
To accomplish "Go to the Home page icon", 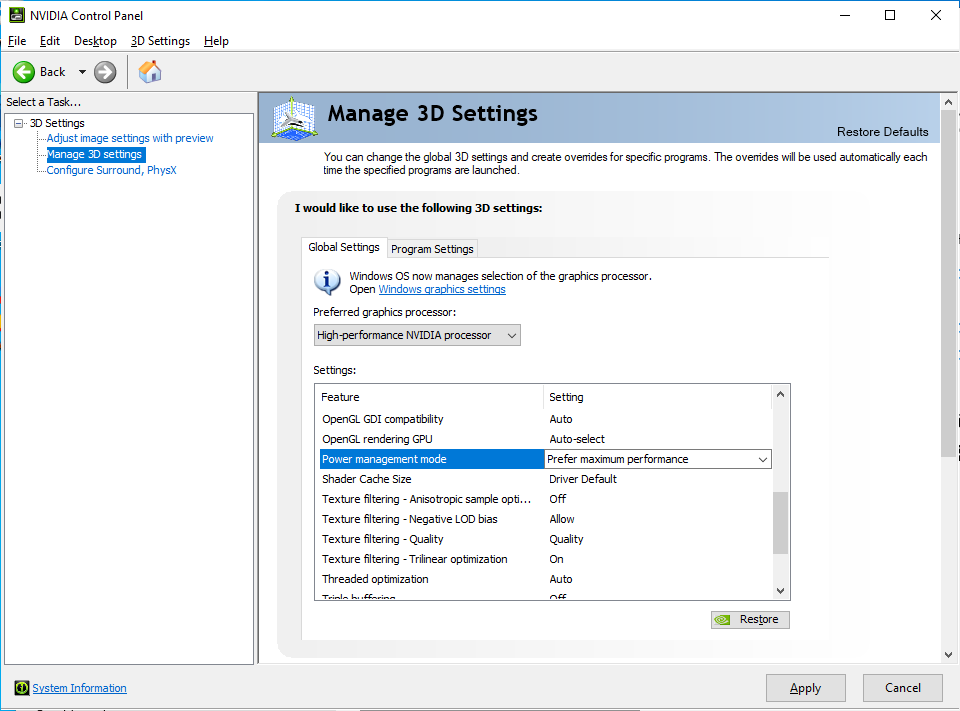I will (x=150, y=72).
